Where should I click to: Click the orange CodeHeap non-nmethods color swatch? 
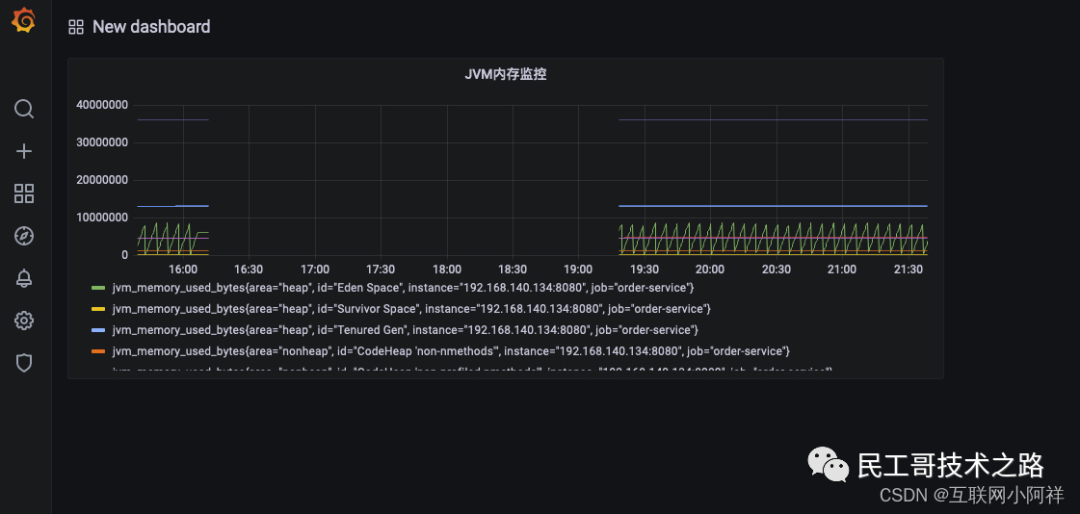pos(98,352)
